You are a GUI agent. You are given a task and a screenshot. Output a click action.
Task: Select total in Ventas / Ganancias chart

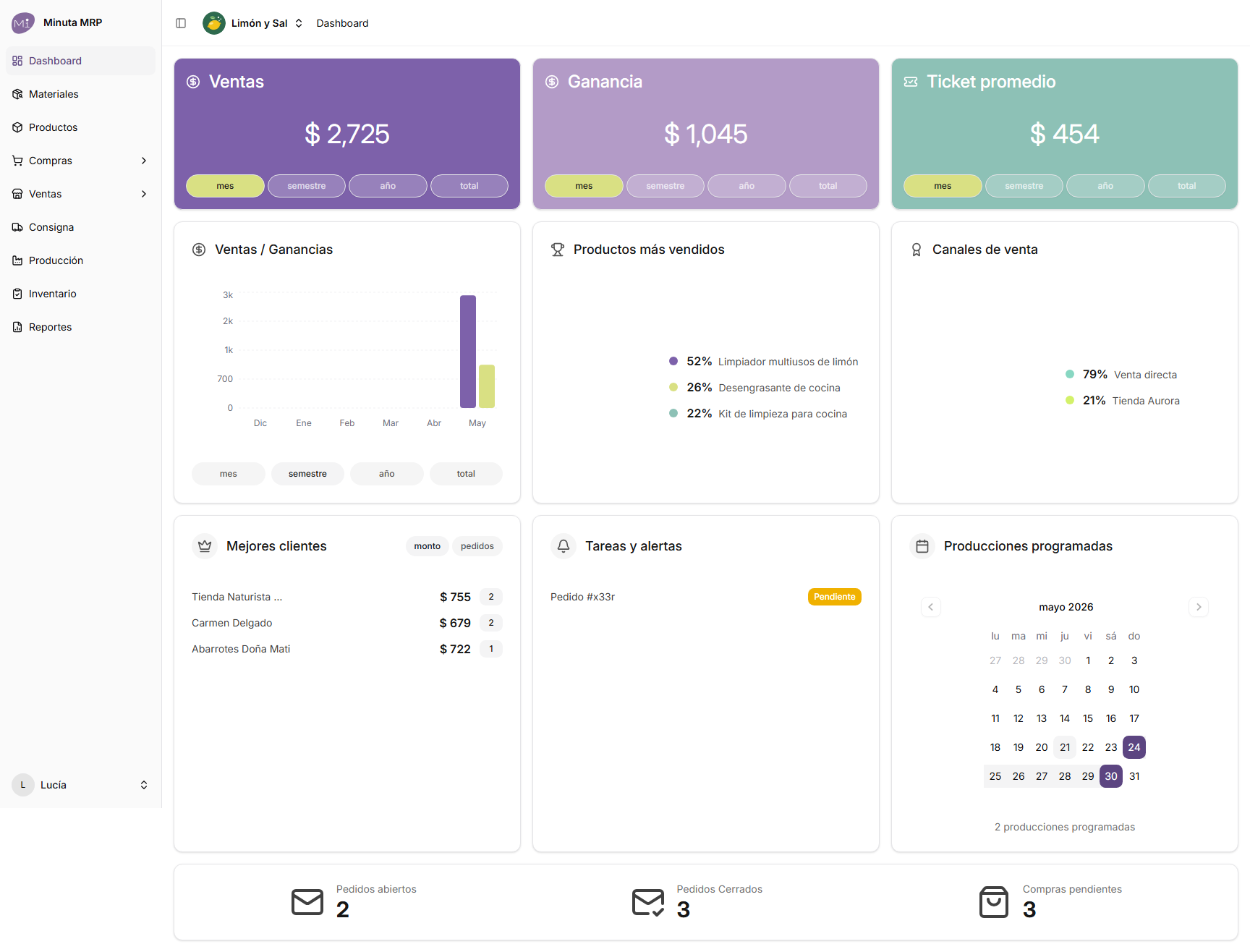tap(466, 474)
